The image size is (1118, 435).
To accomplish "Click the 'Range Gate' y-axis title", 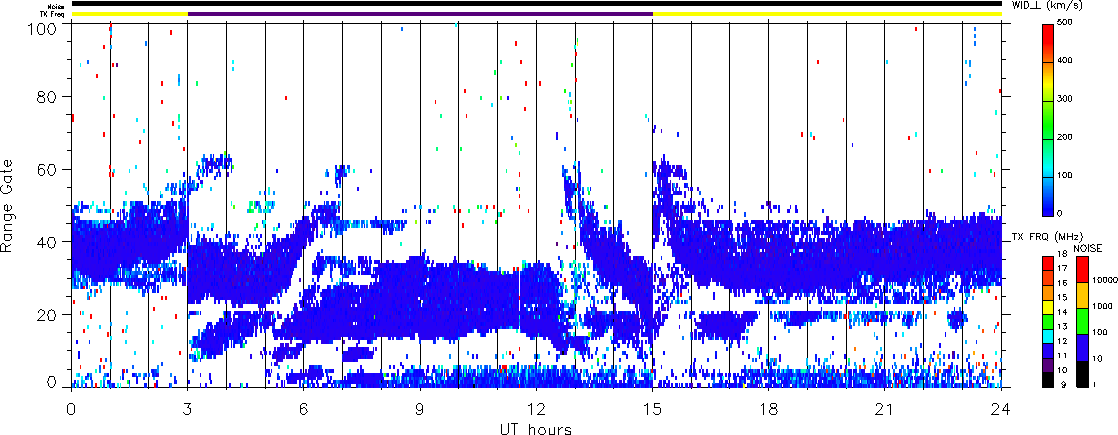I will 8,203.
